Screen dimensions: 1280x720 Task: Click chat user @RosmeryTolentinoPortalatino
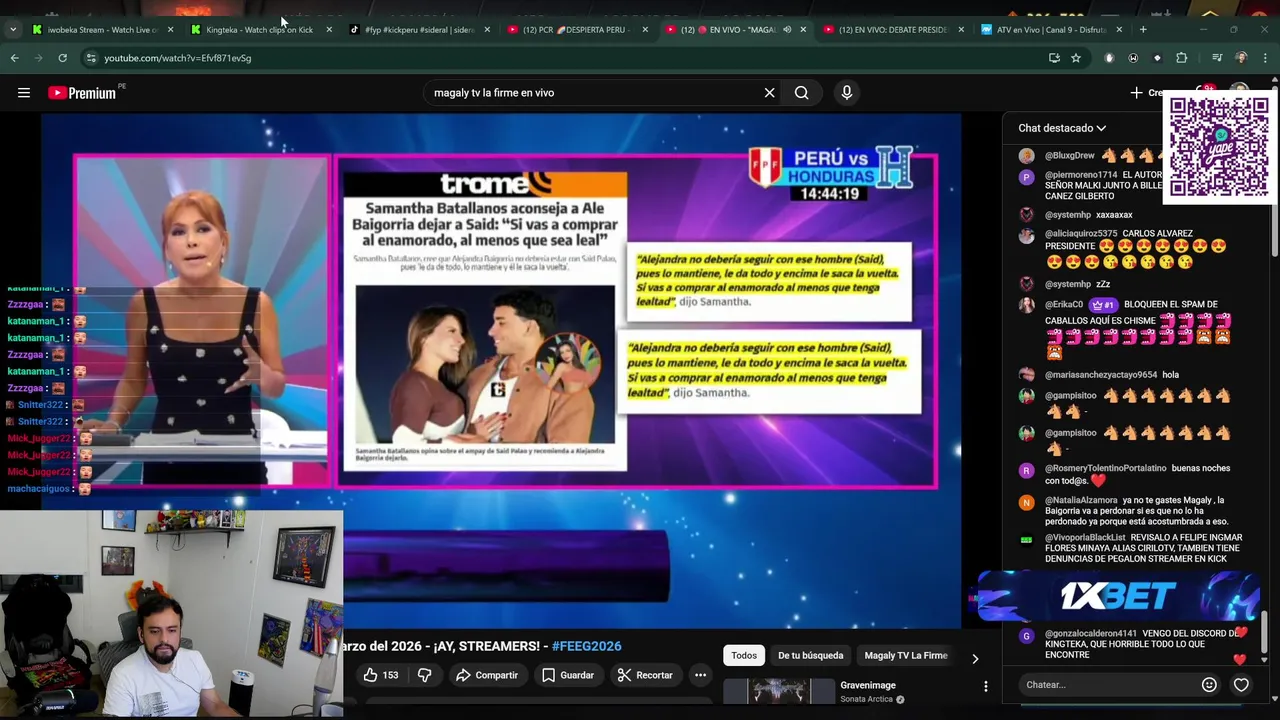coord(1105,468)
